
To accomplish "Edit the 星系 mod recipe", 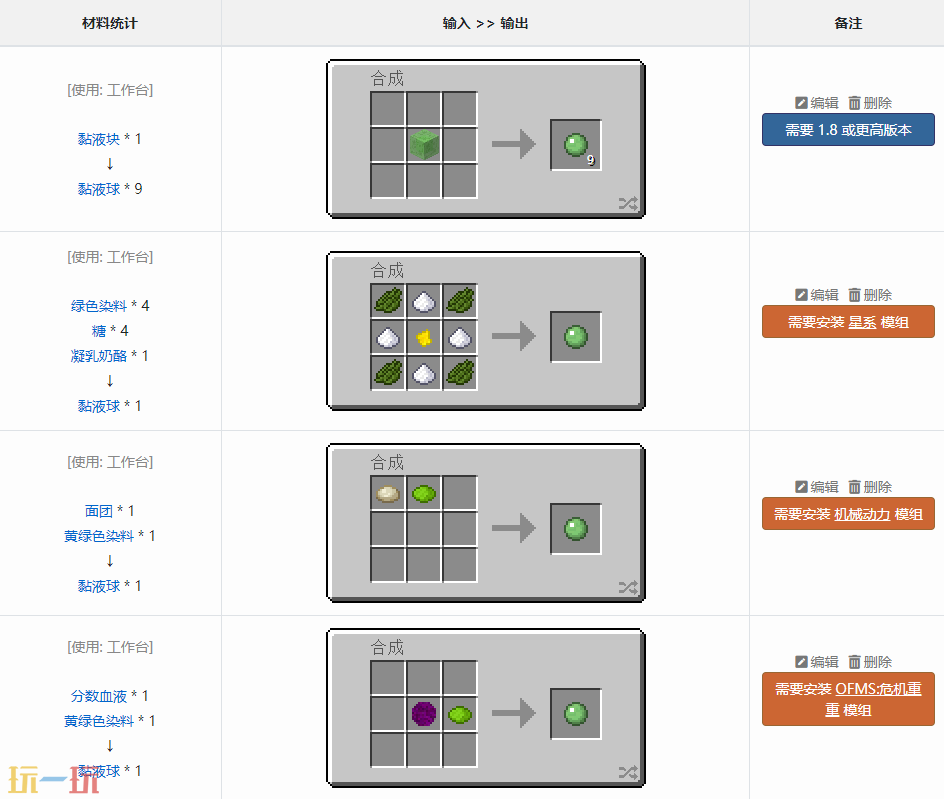I will pyautogui.click(x=816, y=295).
